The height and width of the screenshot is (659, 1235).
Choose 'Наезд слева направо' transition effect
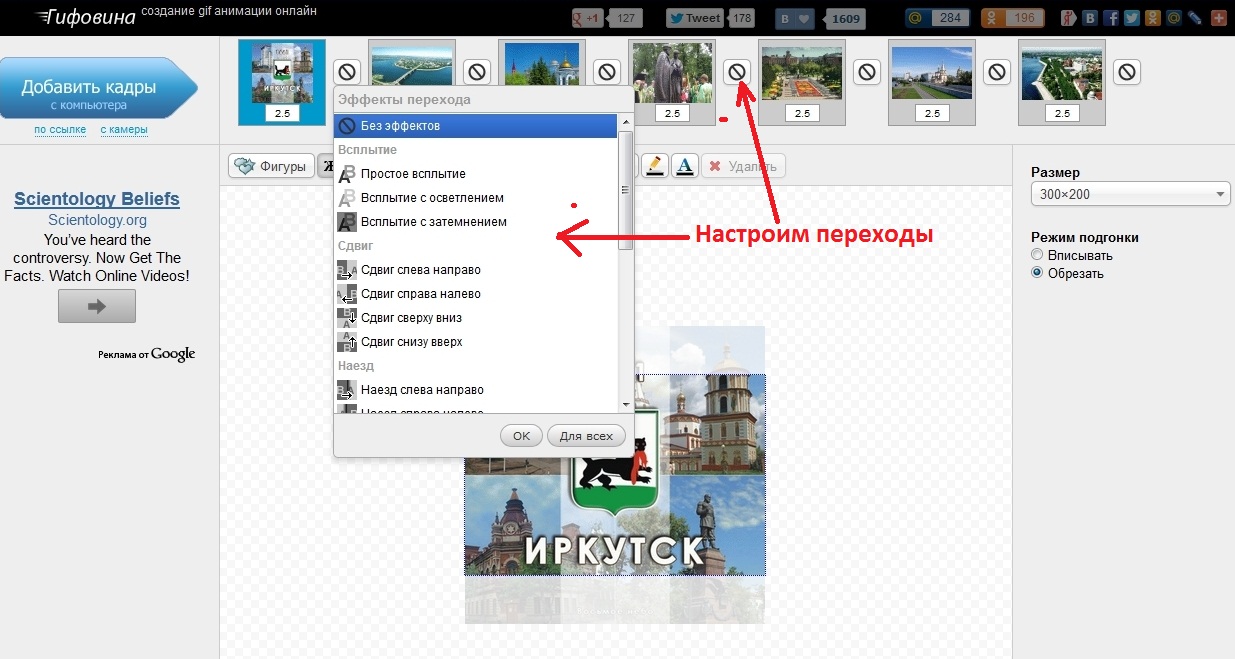pos(476,390)
